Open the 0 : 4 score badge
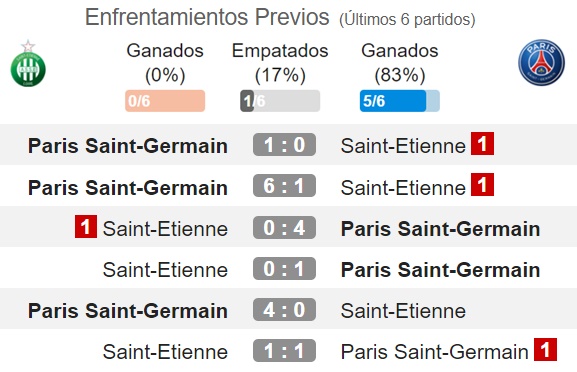577x372 pixels. 284,227
